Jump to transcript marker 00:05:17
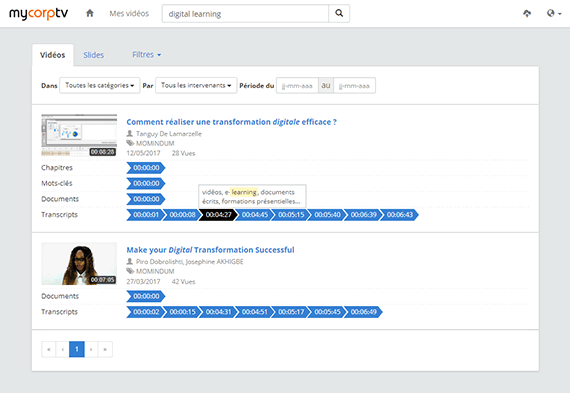Screen dimensions: 570x393 click(x=291, y=312)
